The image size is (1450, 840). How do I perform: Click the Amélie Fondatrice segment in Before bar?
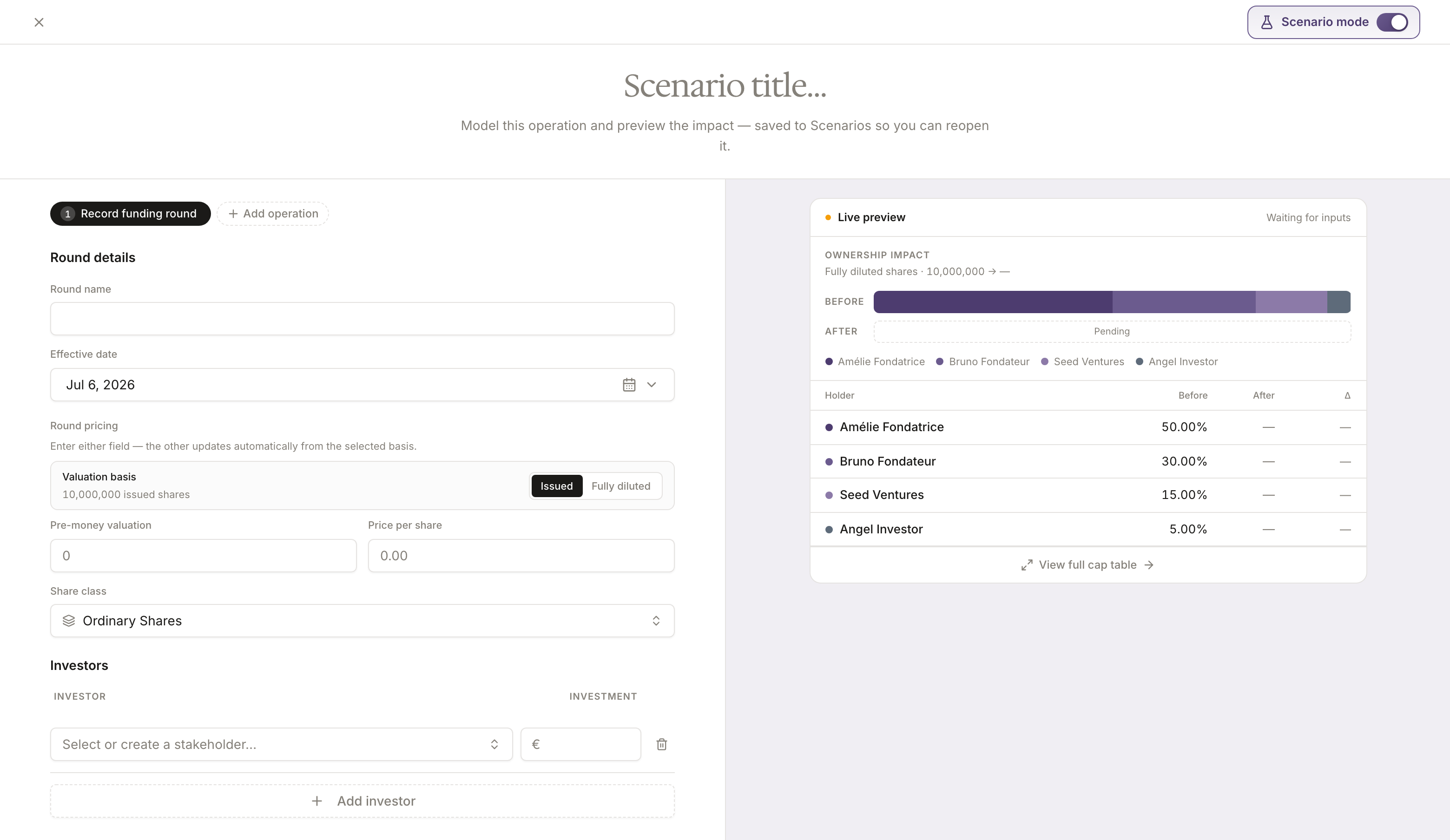pyautogui.click(x=993, y=302)
